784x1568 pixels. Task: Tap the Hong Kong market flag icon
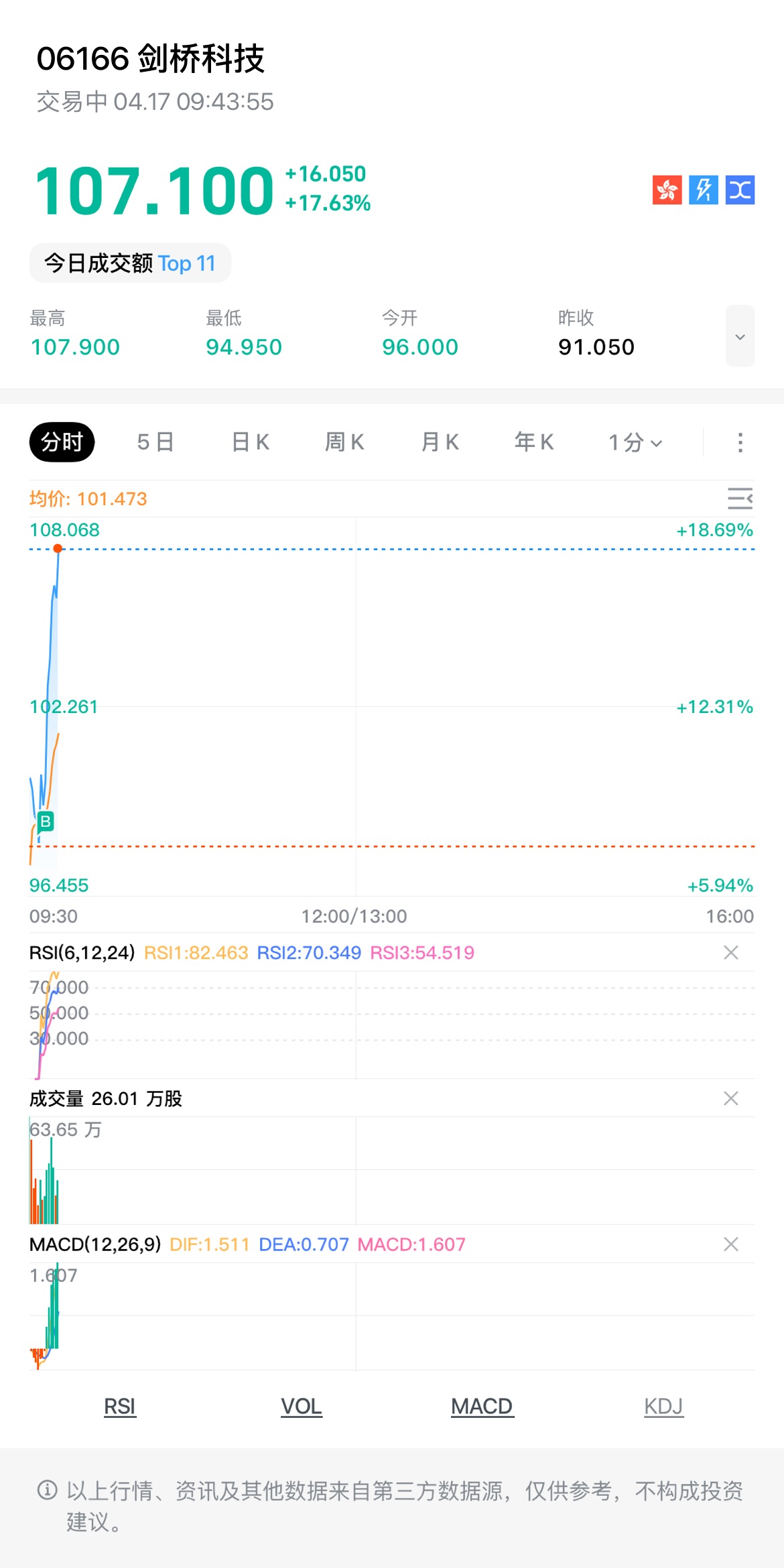point(667,190)
